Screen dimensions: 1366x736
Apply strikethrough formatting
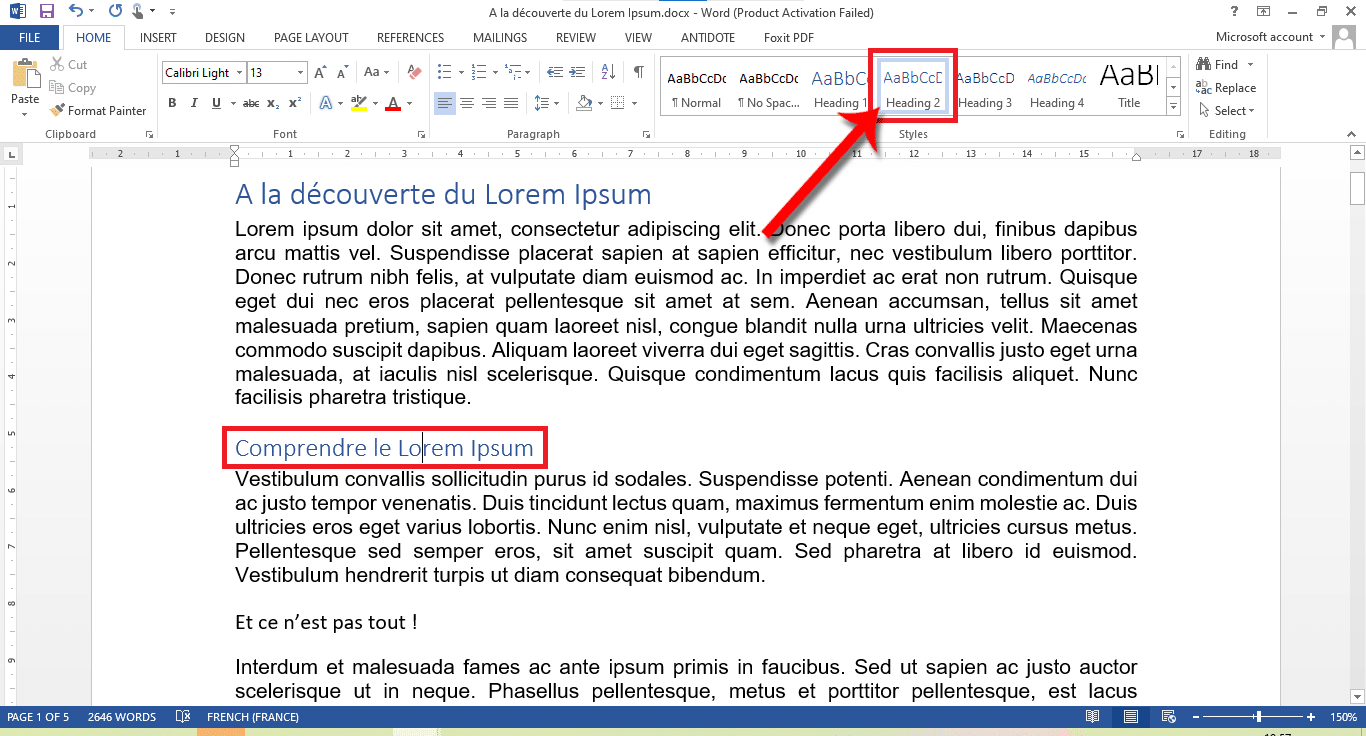point(251,103)
